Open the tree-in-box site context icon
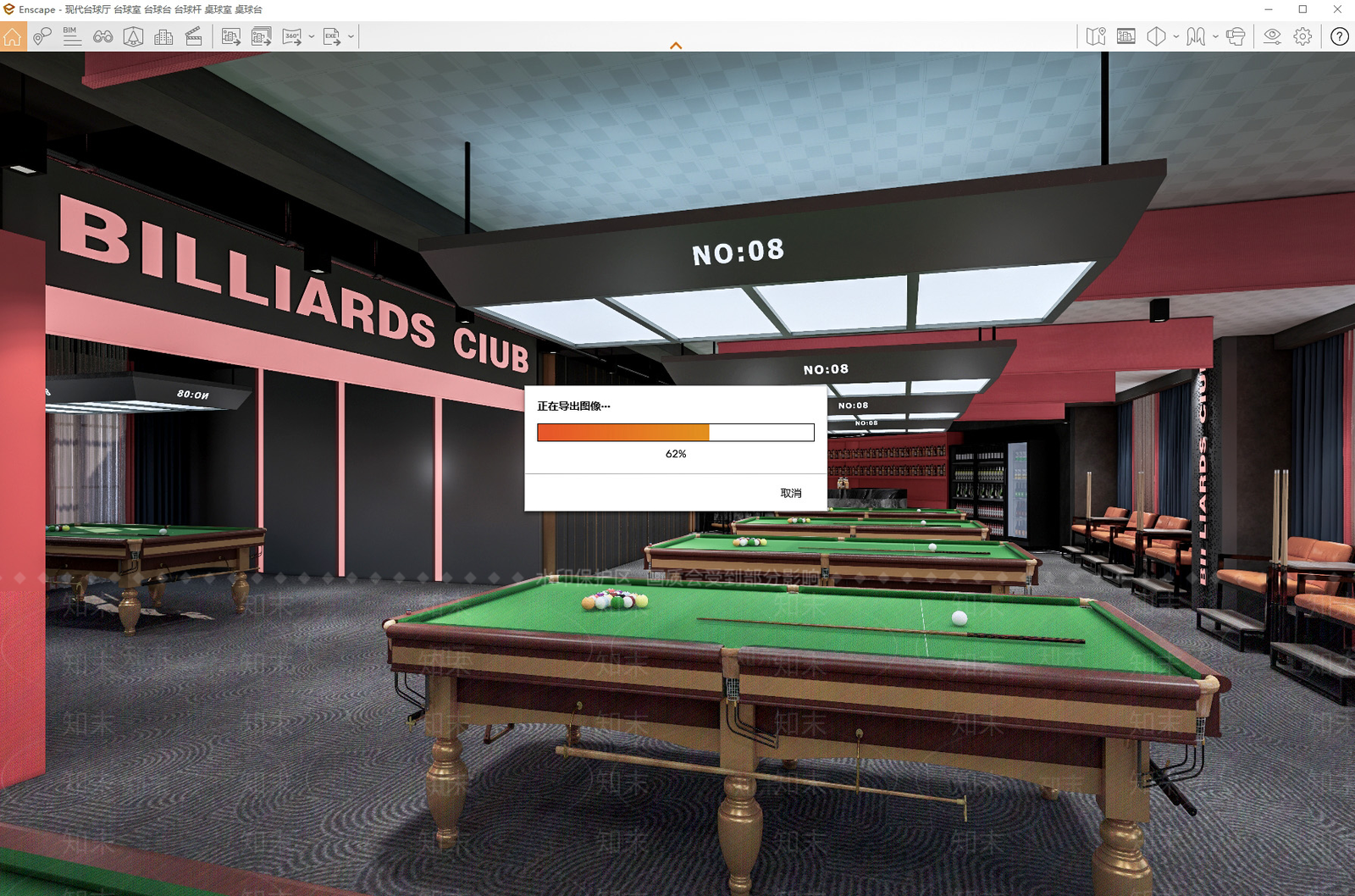The height and width of the screenshot is (896, 1355). pos(133,36)
